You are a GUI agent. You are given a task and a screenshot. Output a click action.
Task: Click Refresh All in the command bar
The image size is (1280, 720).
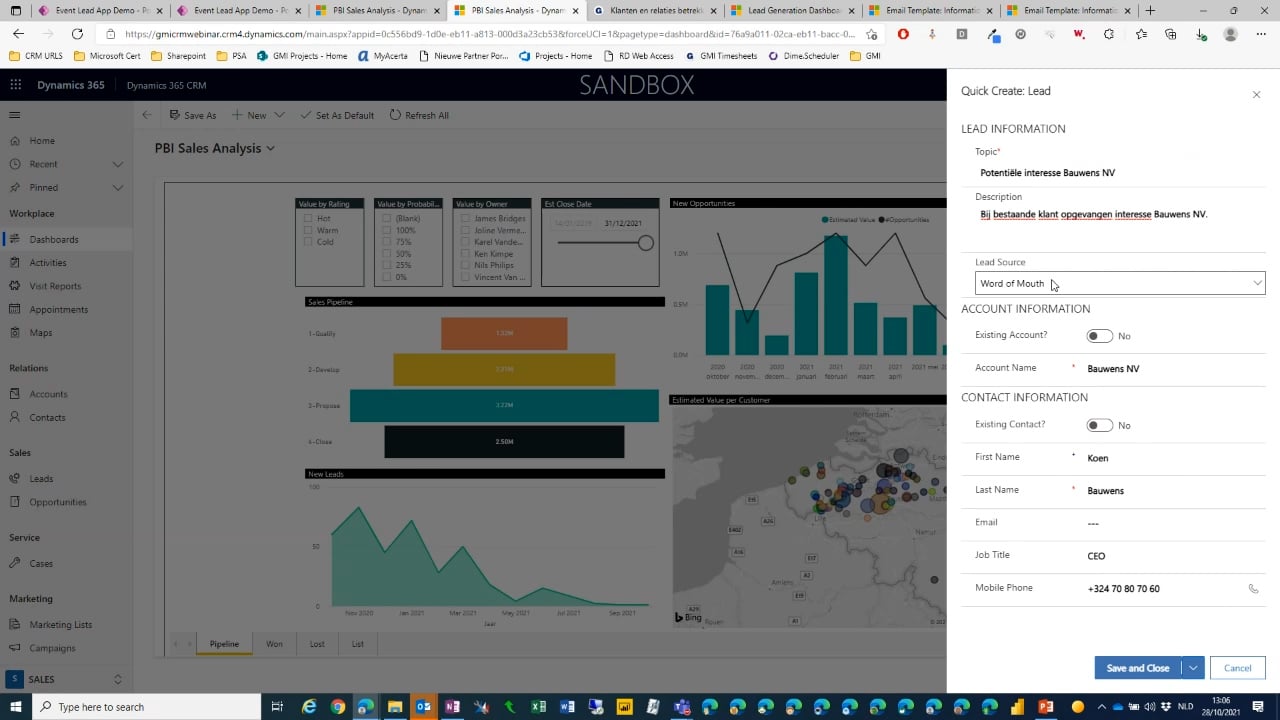point(419,115)
